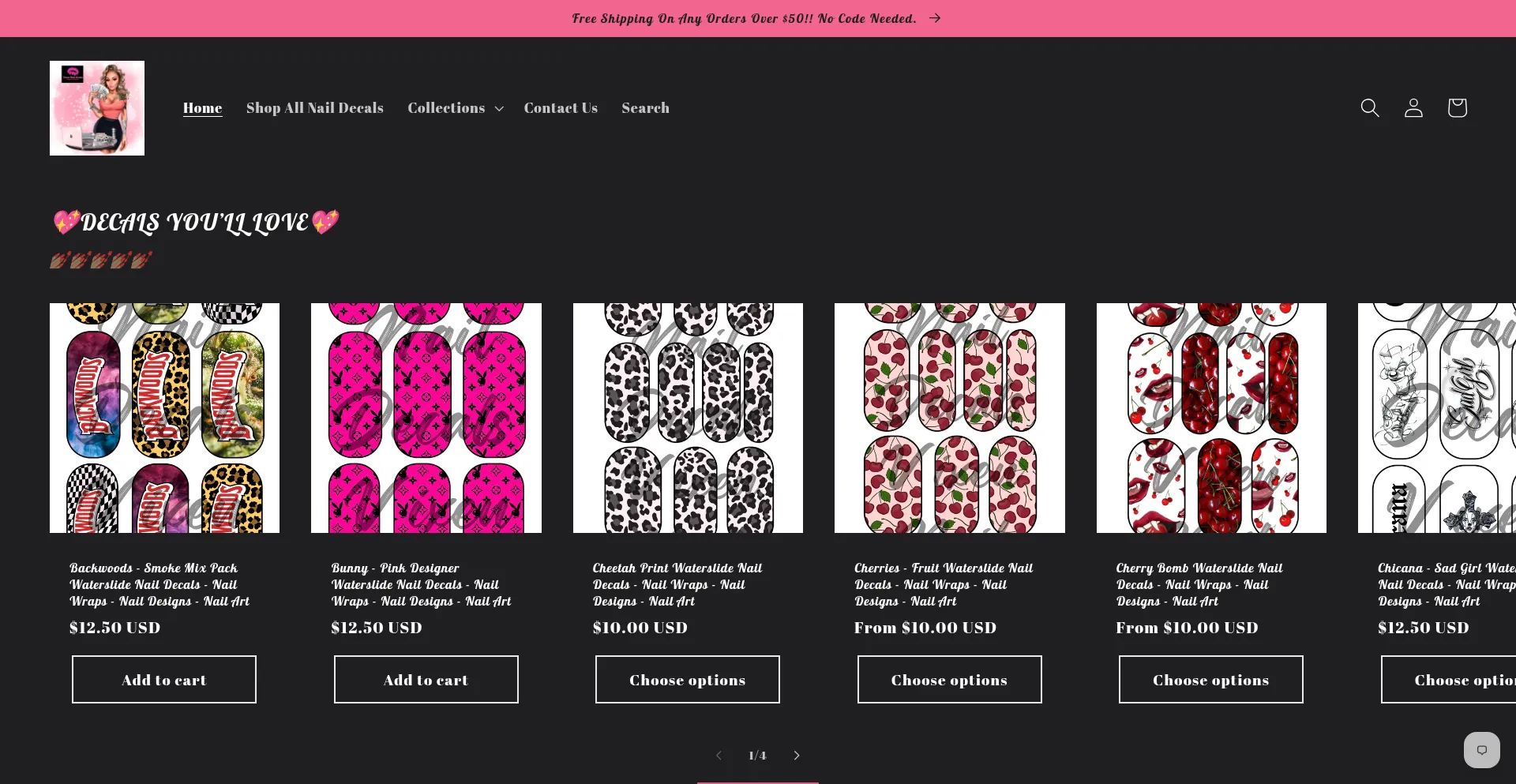Open Shop All Nail Decals menu item

[314, 108]
